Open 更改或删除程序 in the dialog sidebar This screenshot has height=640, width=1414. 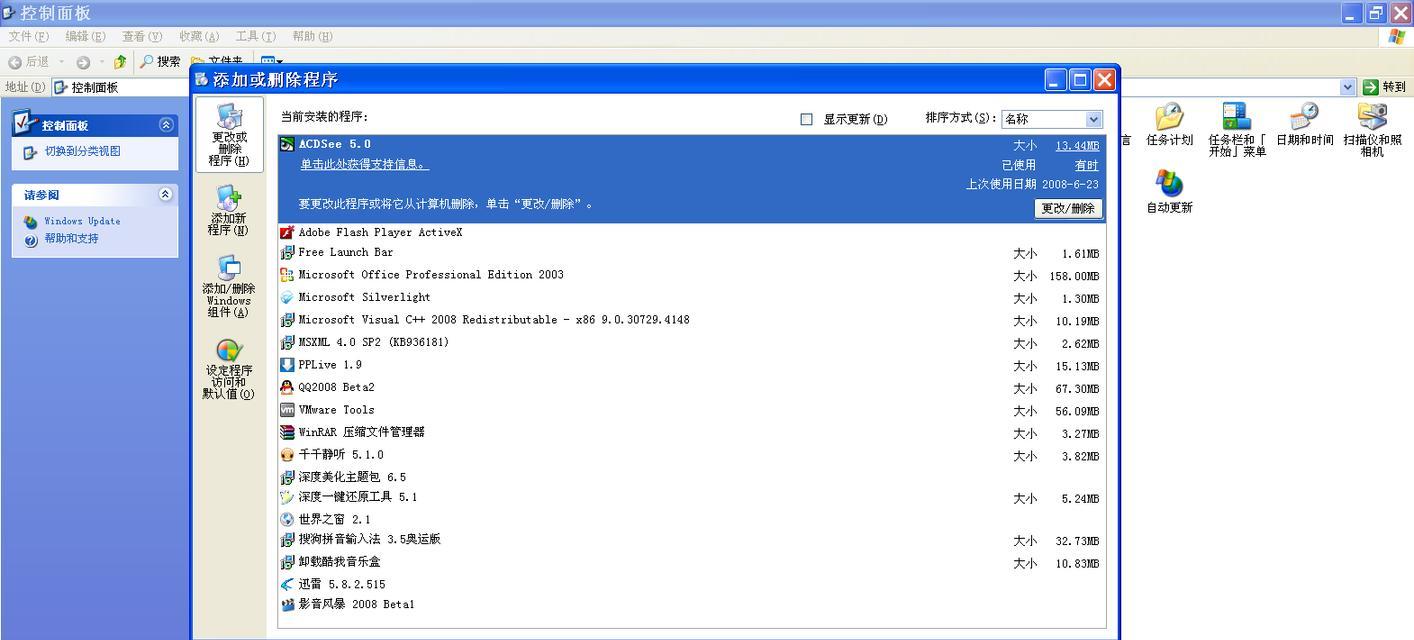point(229,135)
